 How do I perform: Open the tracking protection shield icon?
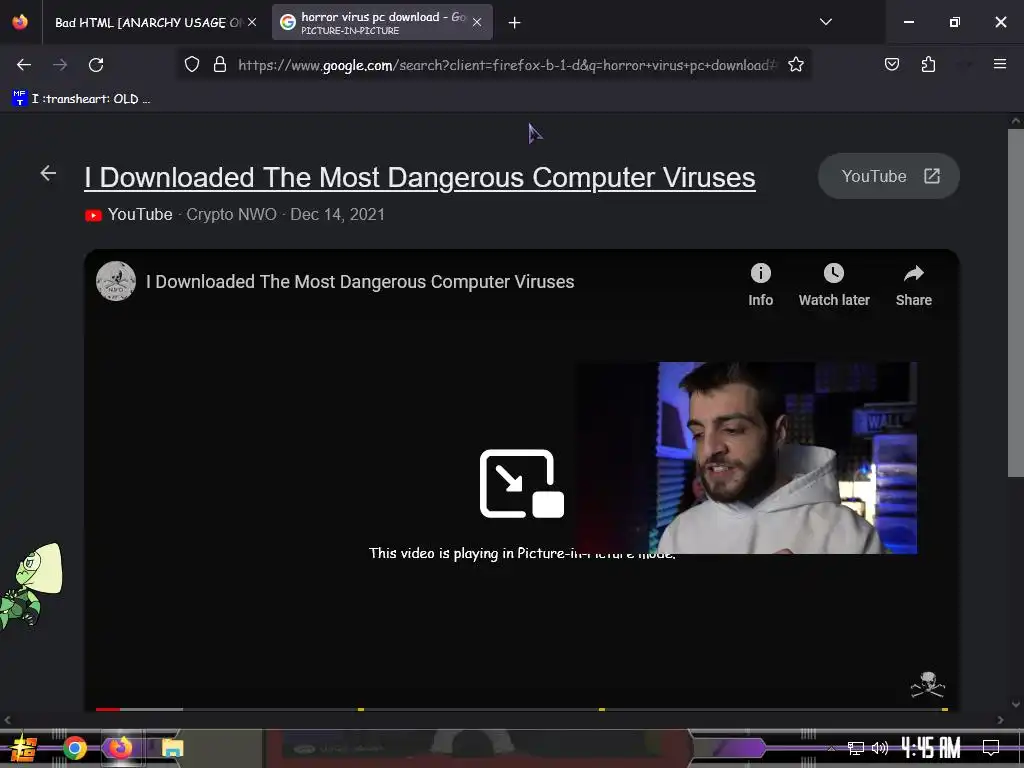(x=191, y=65)
